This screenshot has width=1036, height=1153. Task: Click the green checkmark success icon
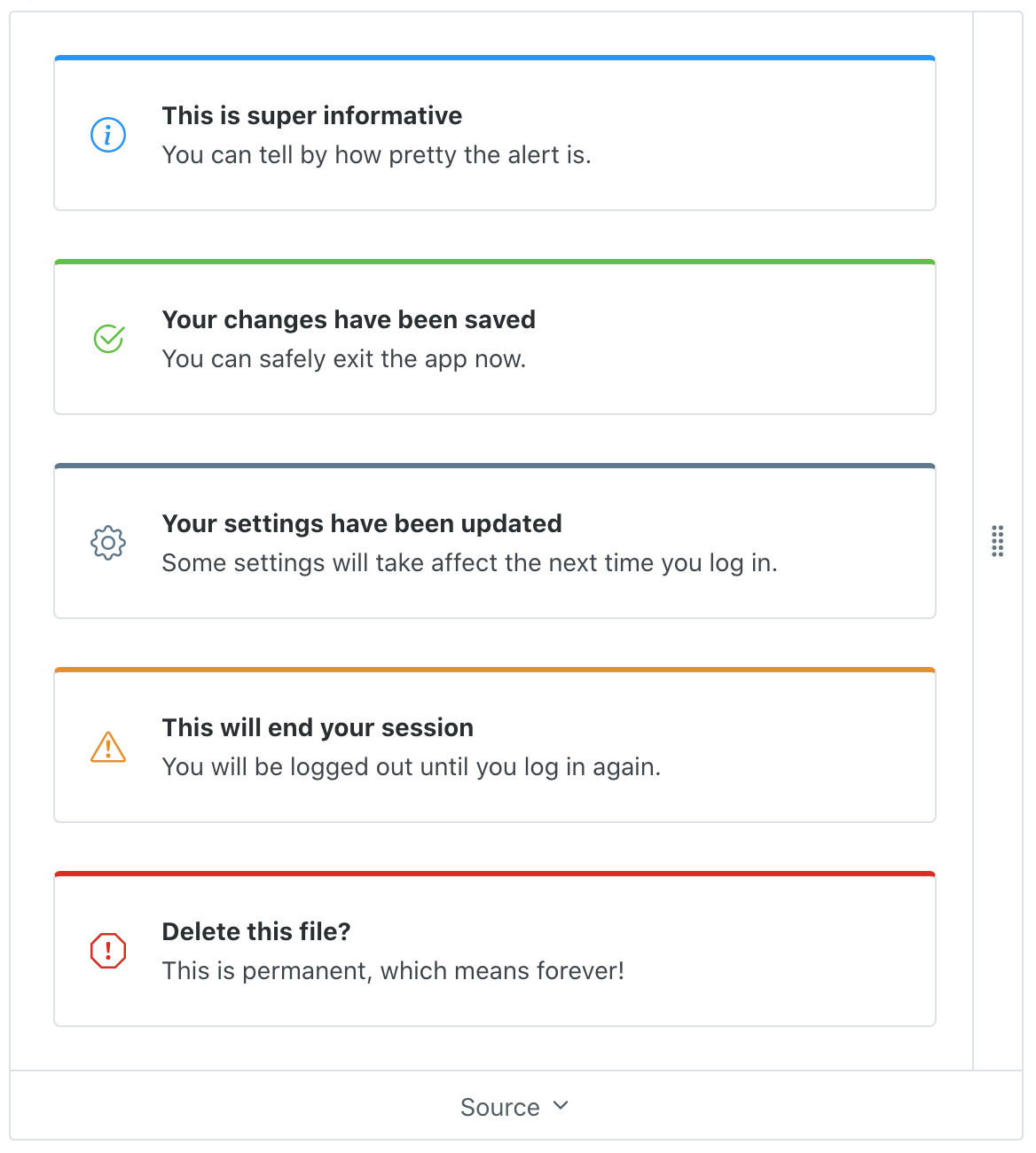[108, 338]
